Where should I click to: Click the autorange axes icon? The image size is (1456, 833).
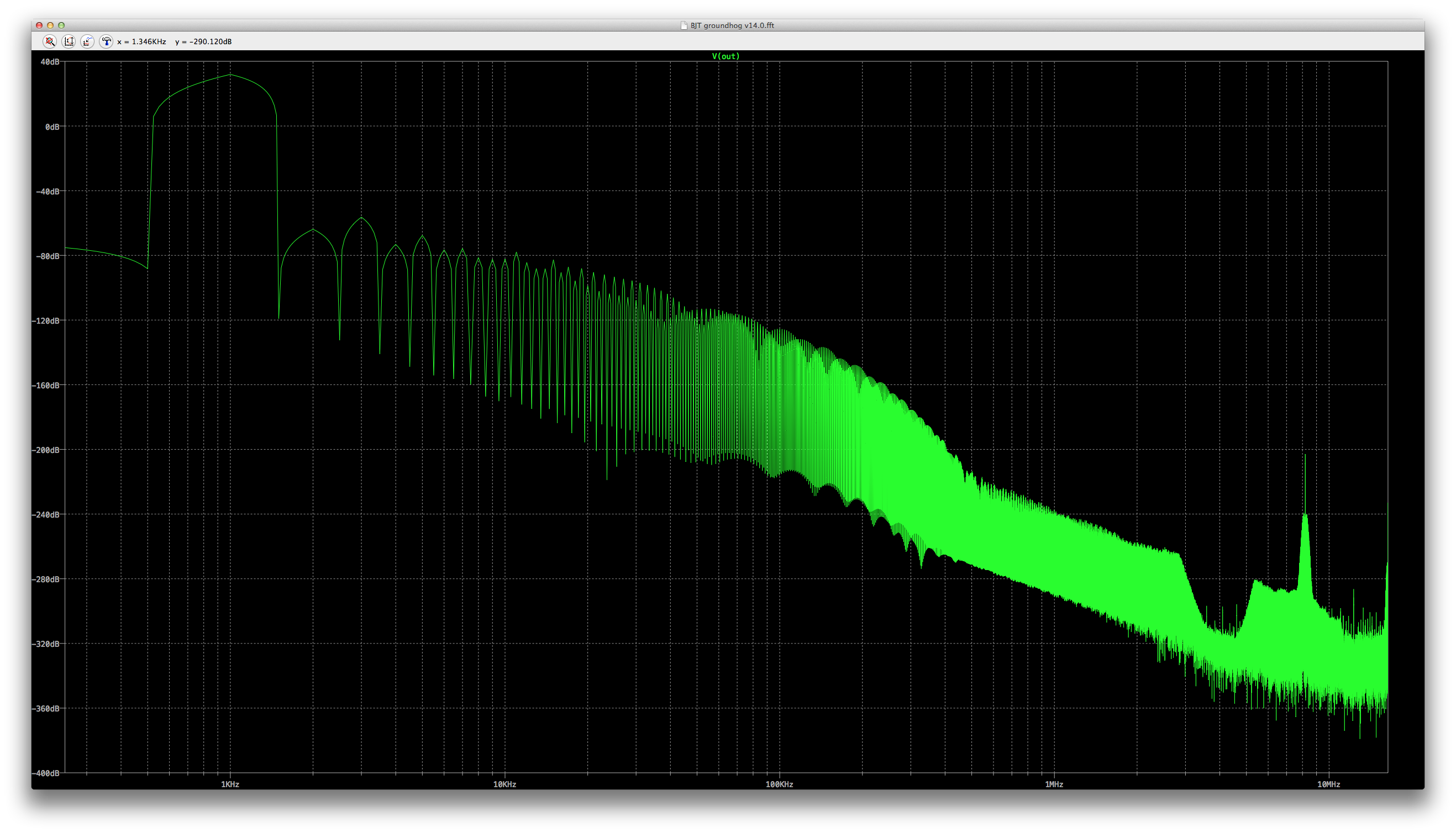pyautogui.click(x=69, y=41)
